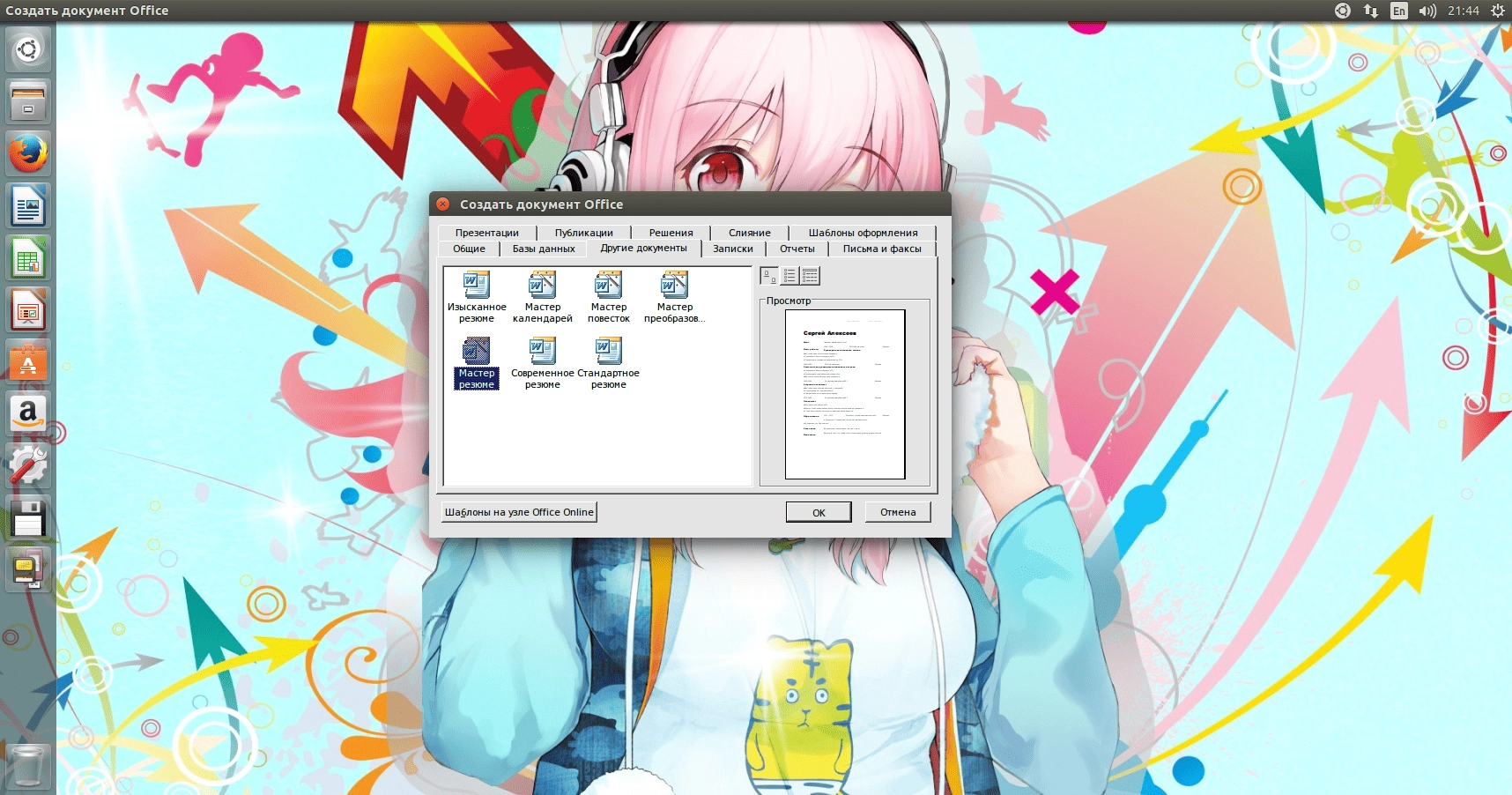Switch to list view button

click(x=789, y=276)
